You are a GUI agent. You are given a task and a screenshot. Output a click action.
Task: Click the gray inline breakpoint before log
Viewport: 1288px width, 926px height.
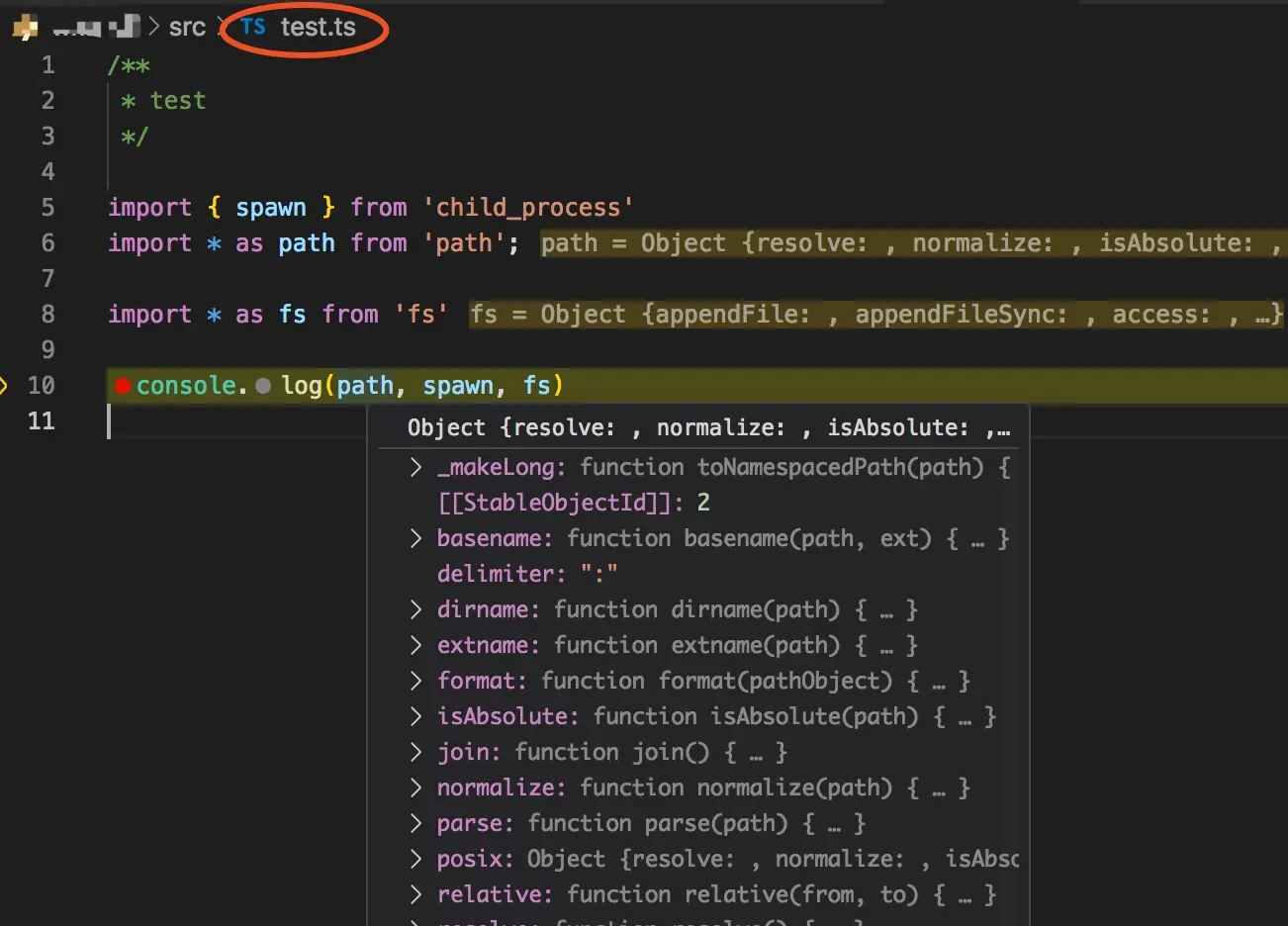pos(263,385)
